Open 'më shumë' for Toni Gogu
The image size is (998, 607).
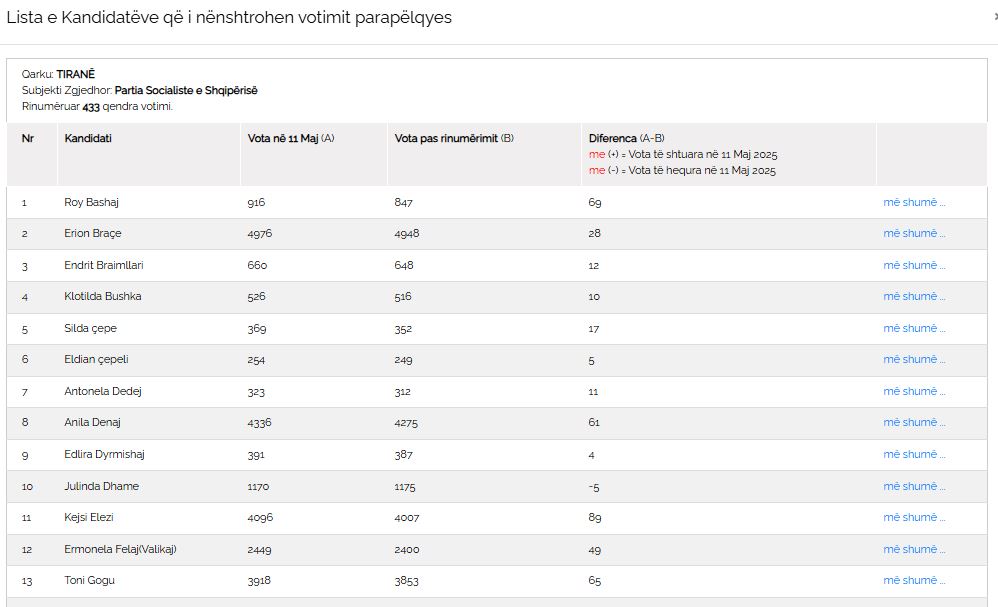click(x=913, y=580)
